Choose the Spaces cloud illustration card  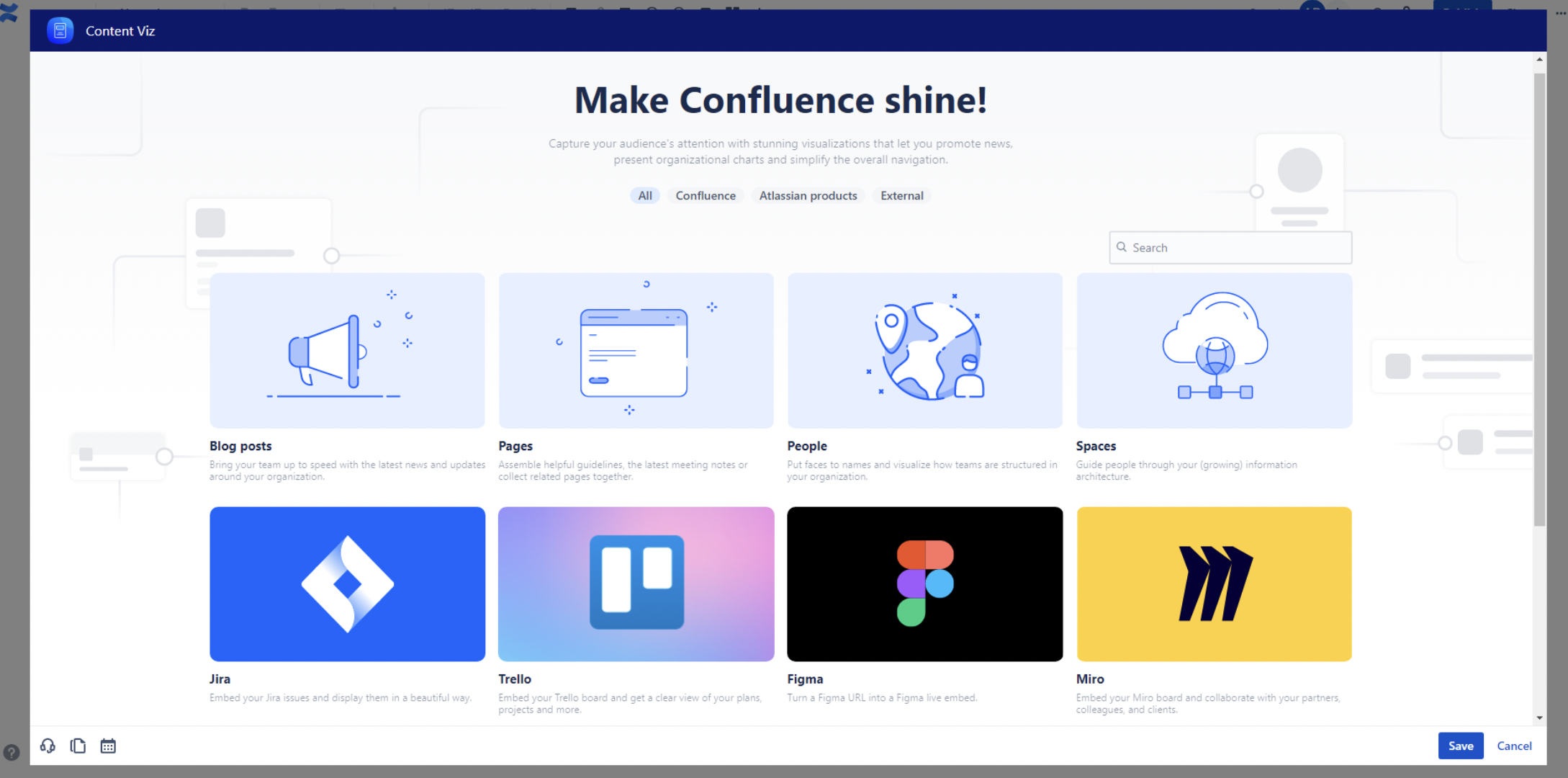coord(1214,350)
